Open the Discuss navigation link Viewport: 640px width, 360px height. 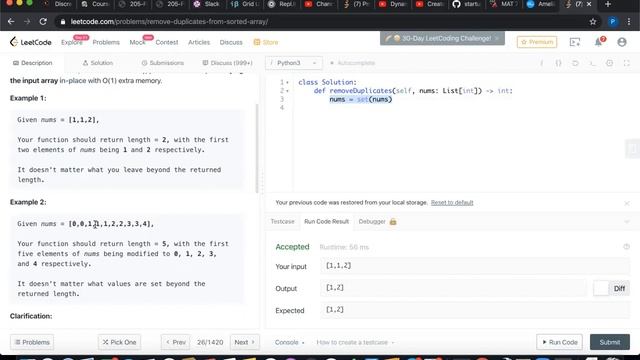(x=231, y=42)
